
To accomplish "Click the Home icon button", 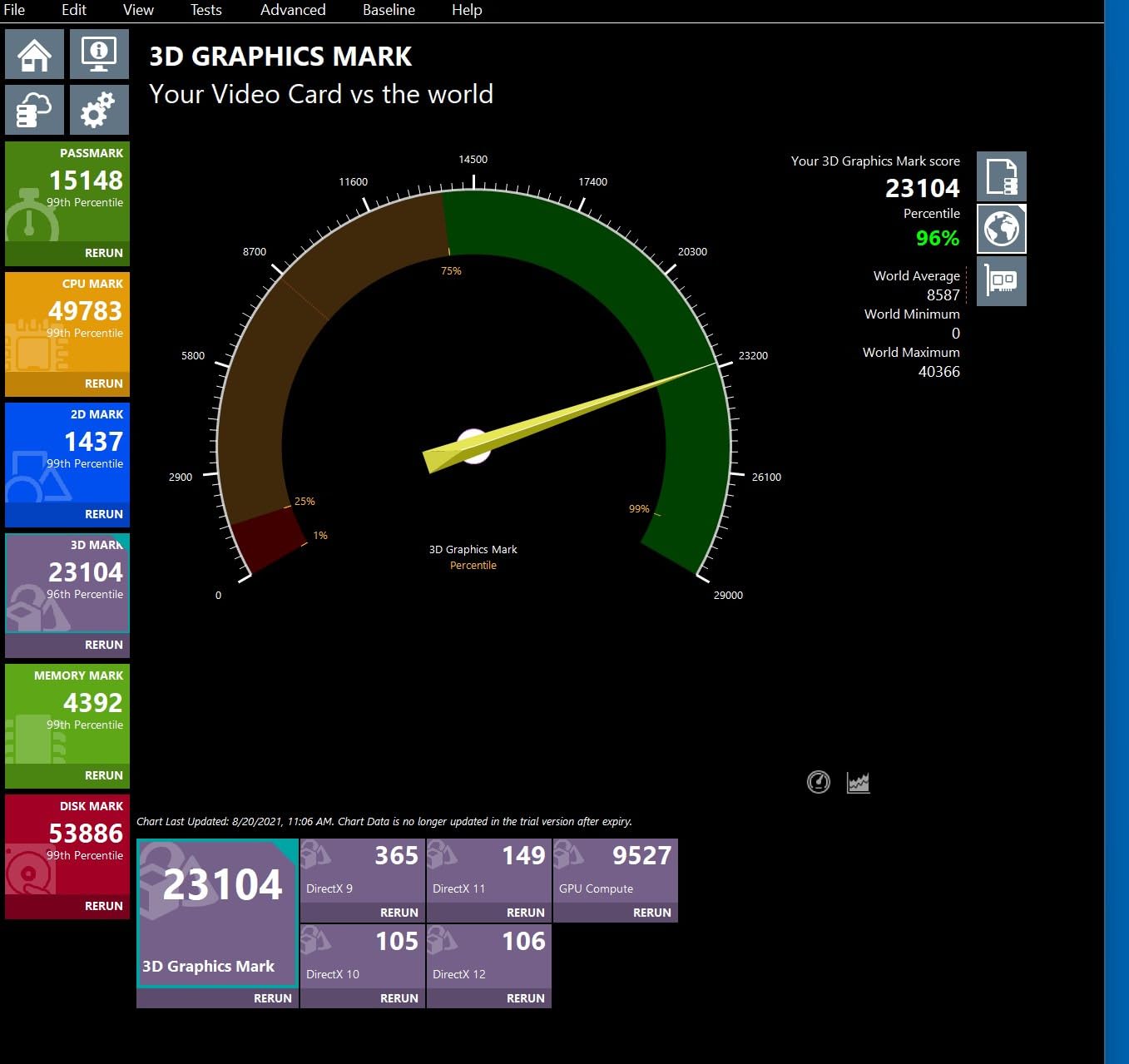I will click(34, 55).
